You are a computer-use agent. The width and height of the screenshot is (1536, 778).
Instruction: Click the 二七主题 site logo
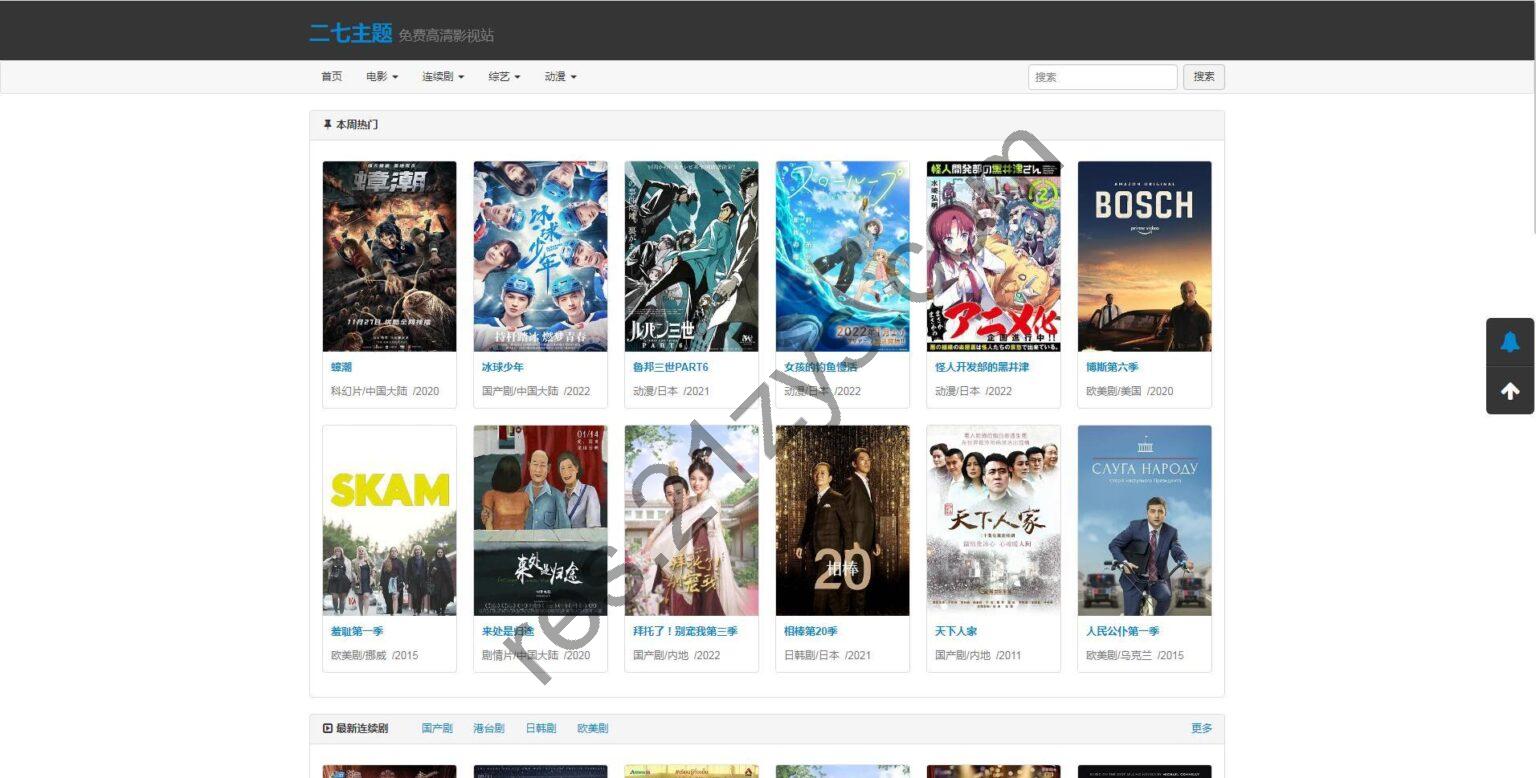tap(350, 33)
